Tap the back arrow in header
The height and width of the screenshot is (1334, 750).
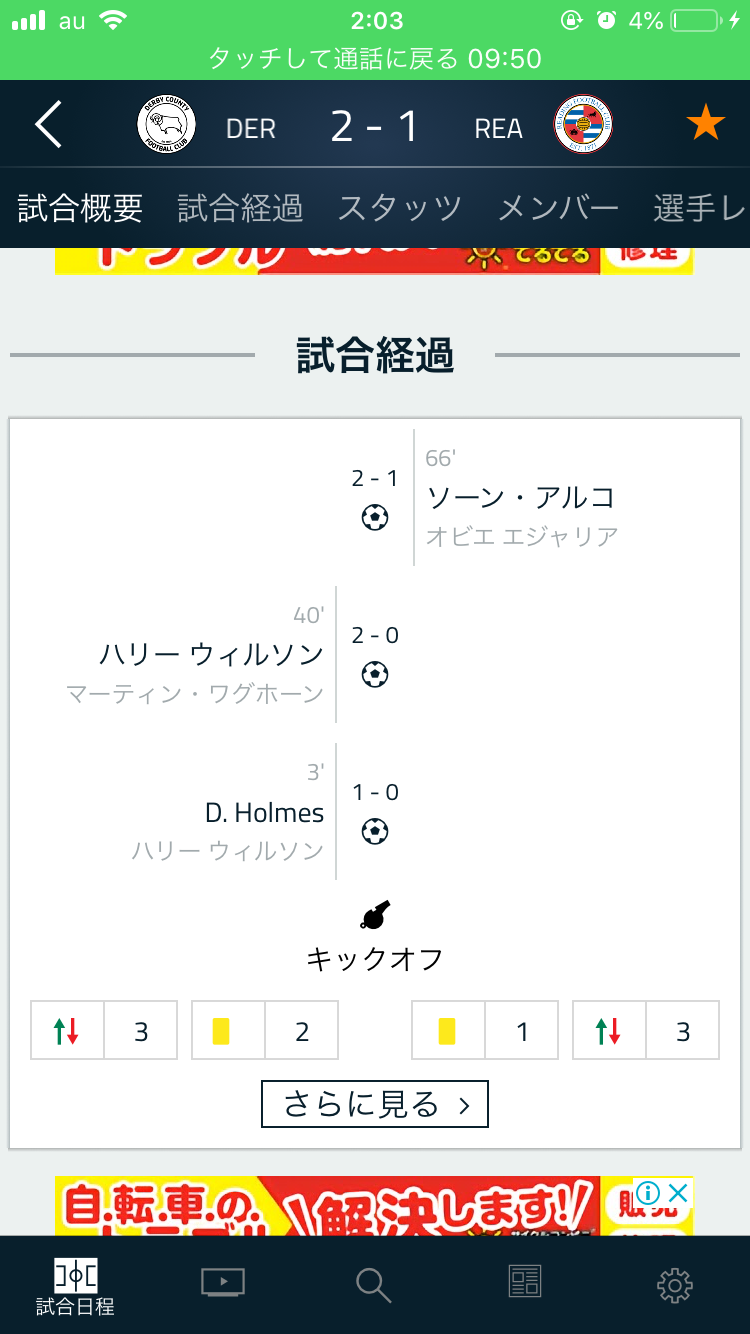point(48,126)
